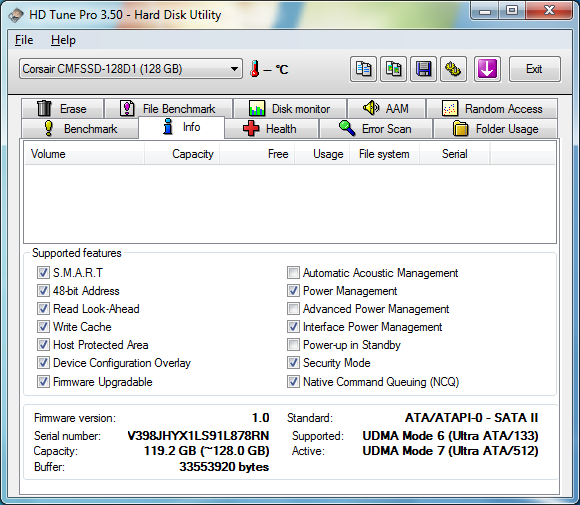Open the Error Scan tab
This screenshot has height=505, width=580.
point(376,128)
